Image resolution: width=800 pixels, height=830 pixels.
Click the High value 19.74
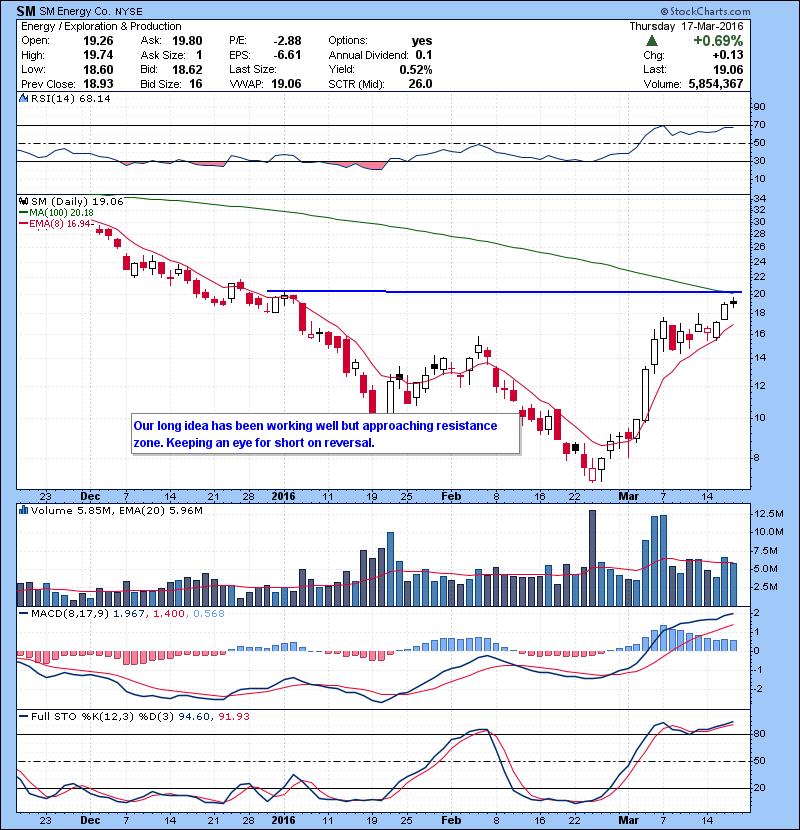[98, 55]
